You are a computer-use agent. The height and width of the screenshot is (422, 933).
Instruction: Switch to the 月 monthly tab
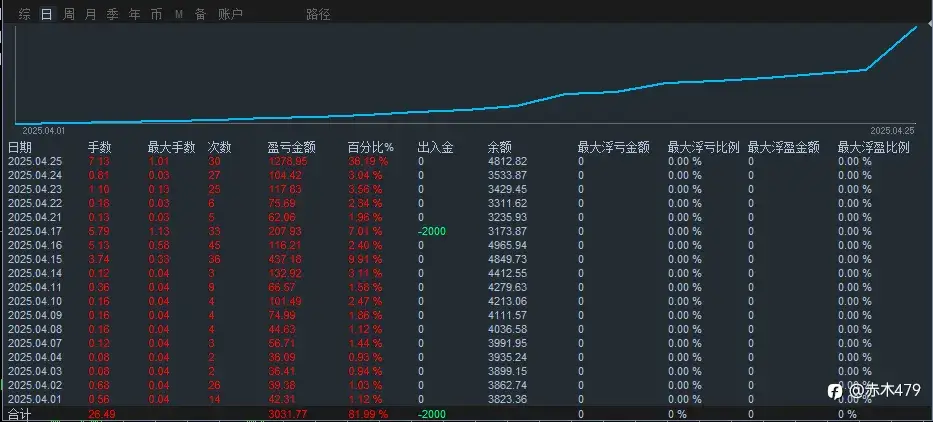tap(90, 14)
